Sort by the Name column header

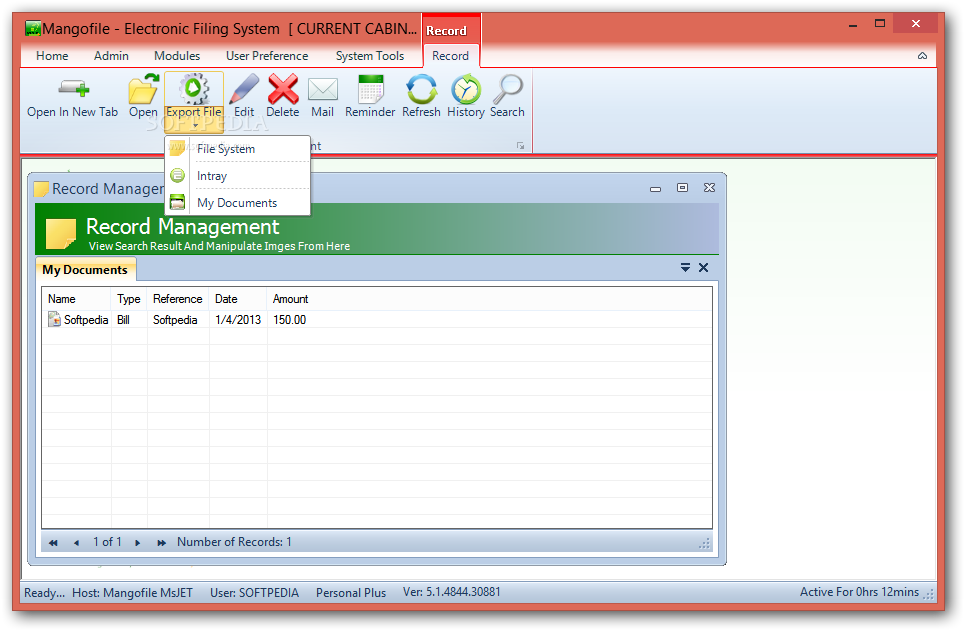pos(77,299)
